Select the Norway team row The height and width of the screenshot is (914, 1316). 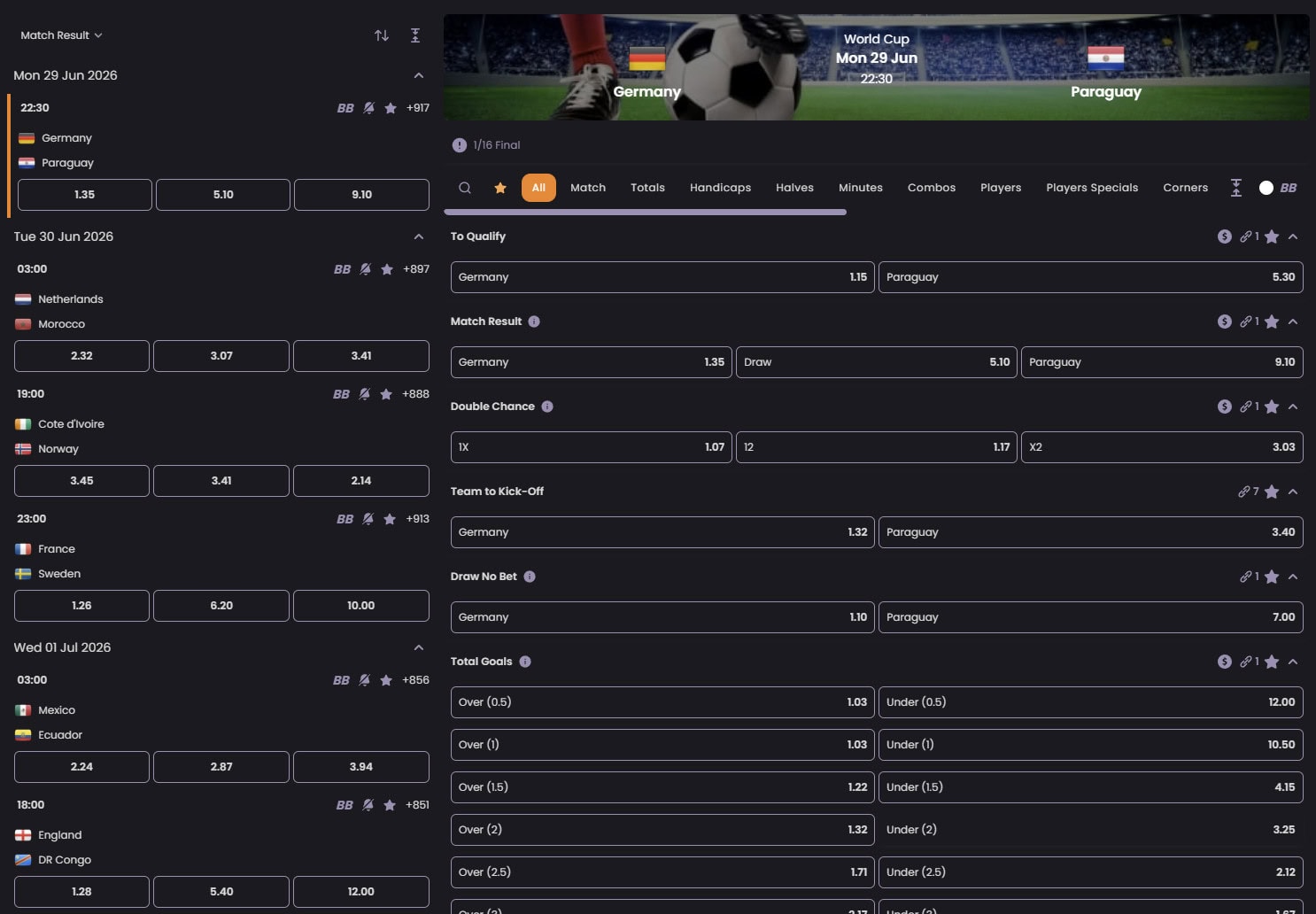221,449
